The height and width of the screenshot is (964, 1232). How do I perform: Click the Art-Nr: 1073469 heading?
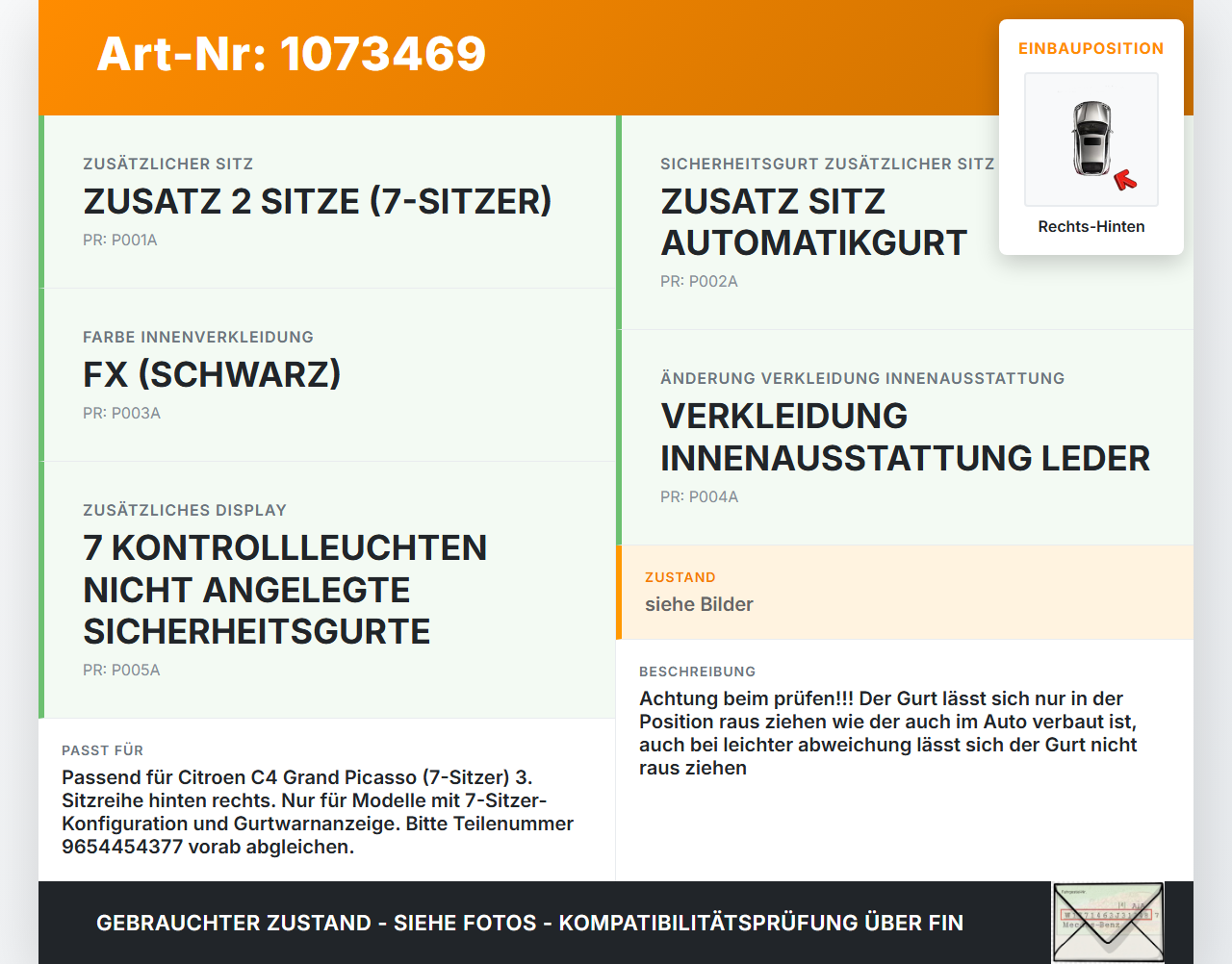pos(292,54)
